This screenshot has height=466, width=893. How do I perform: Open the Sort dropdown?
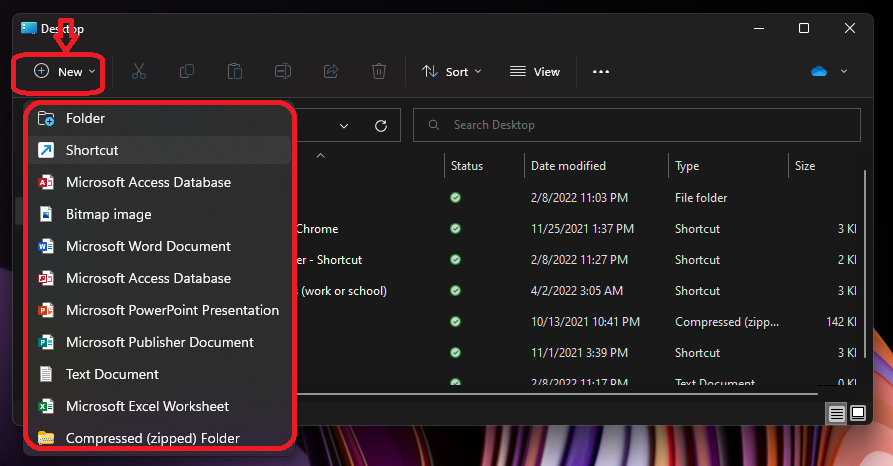[x=452, y=72]
